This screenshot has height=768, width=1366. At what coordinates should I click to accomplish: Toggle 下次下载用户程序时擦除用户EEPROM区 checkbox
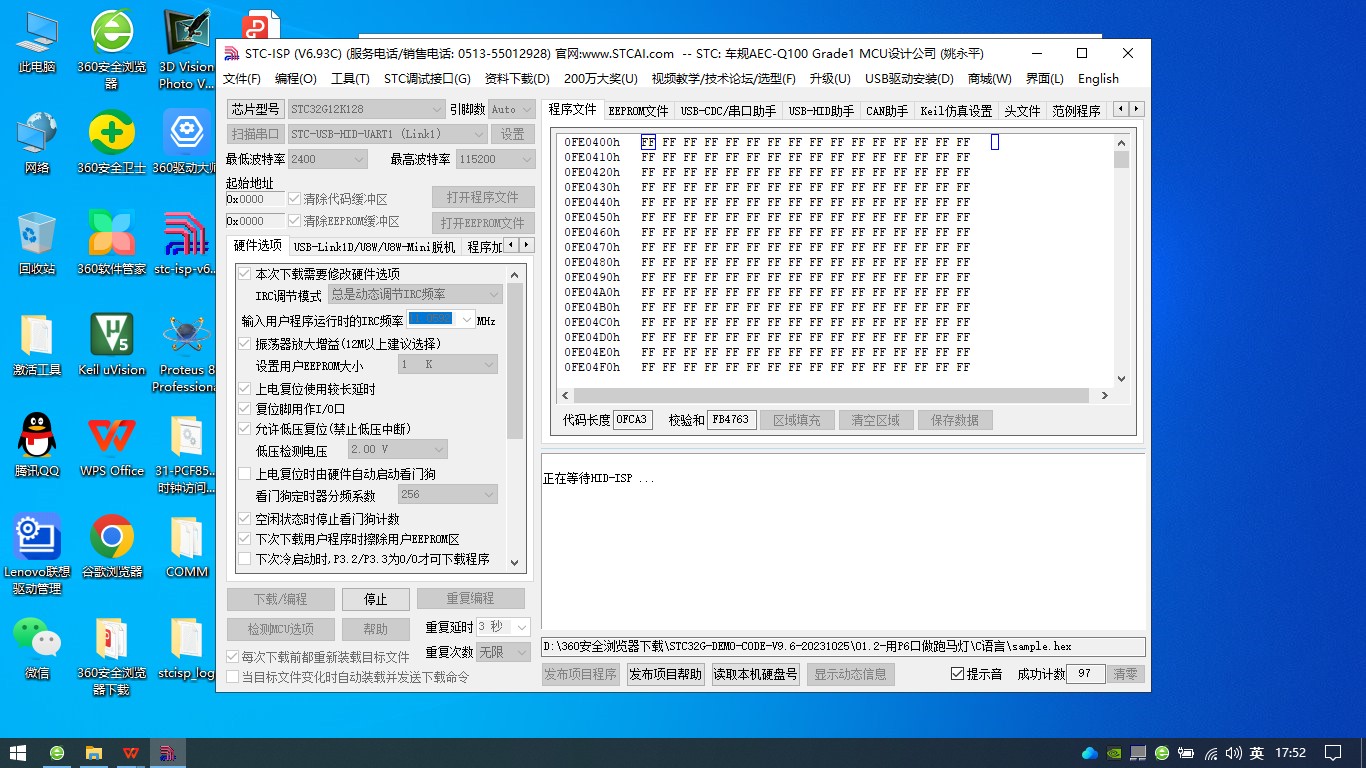[x=245, y=539]
